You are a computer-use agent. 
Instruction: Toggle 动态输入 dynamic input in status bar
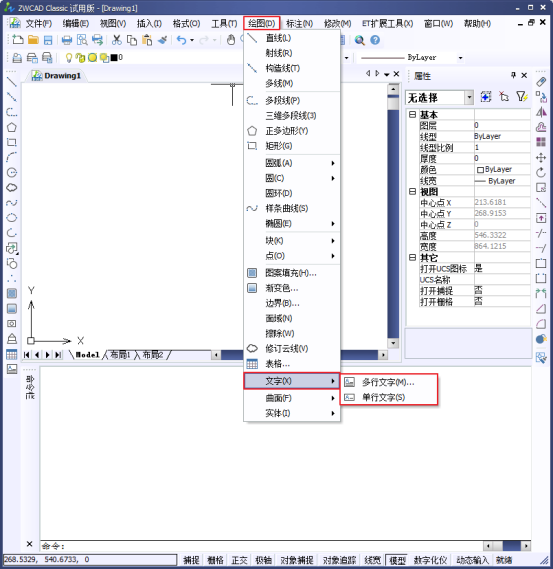click(472, 560)
